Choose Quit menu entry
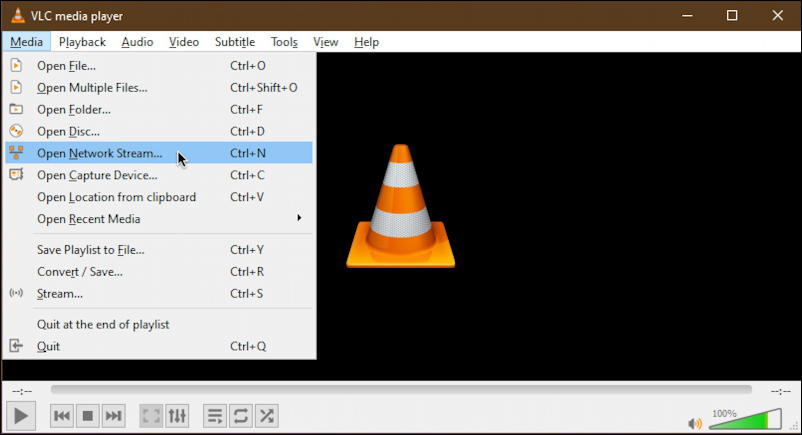The width and height of the screenshot is (802, 435). pos(159,346)
